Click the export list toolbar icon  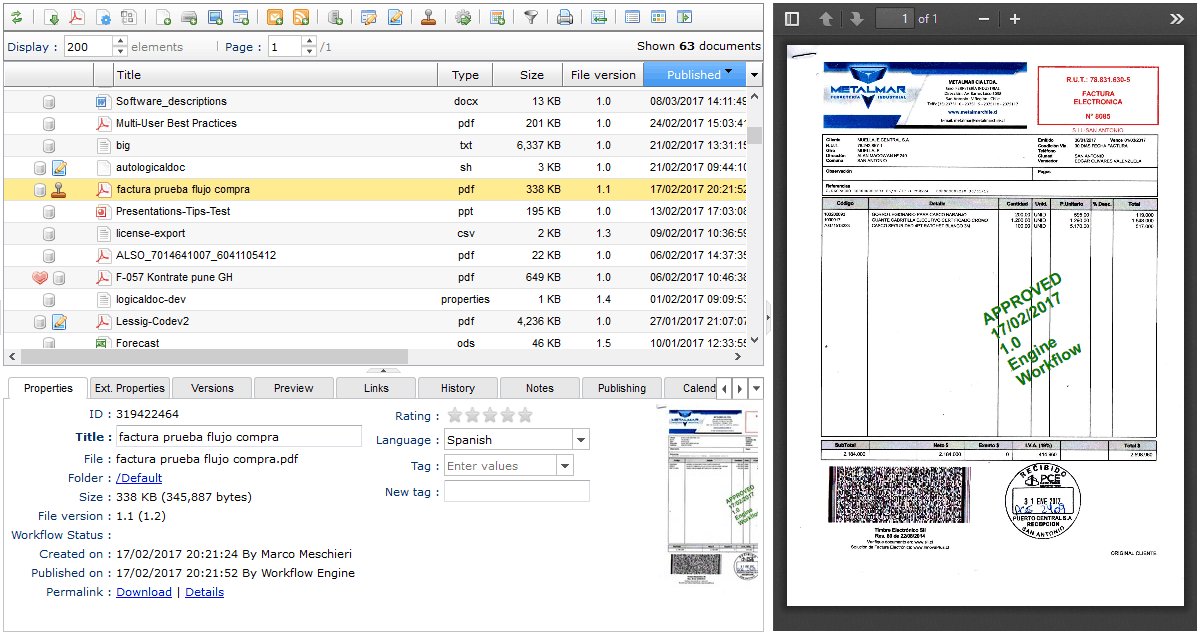[x=599, y=17]
